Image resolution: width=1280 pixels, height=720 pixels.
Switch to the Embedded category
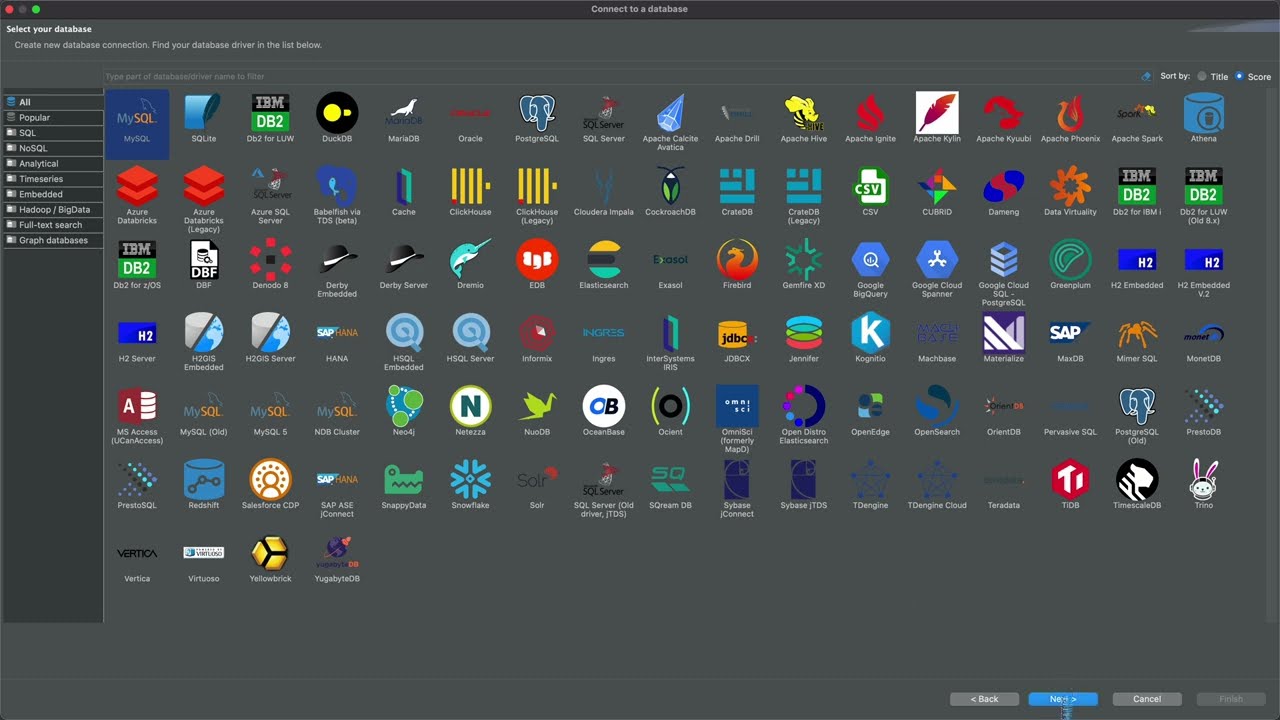[53, 194]
